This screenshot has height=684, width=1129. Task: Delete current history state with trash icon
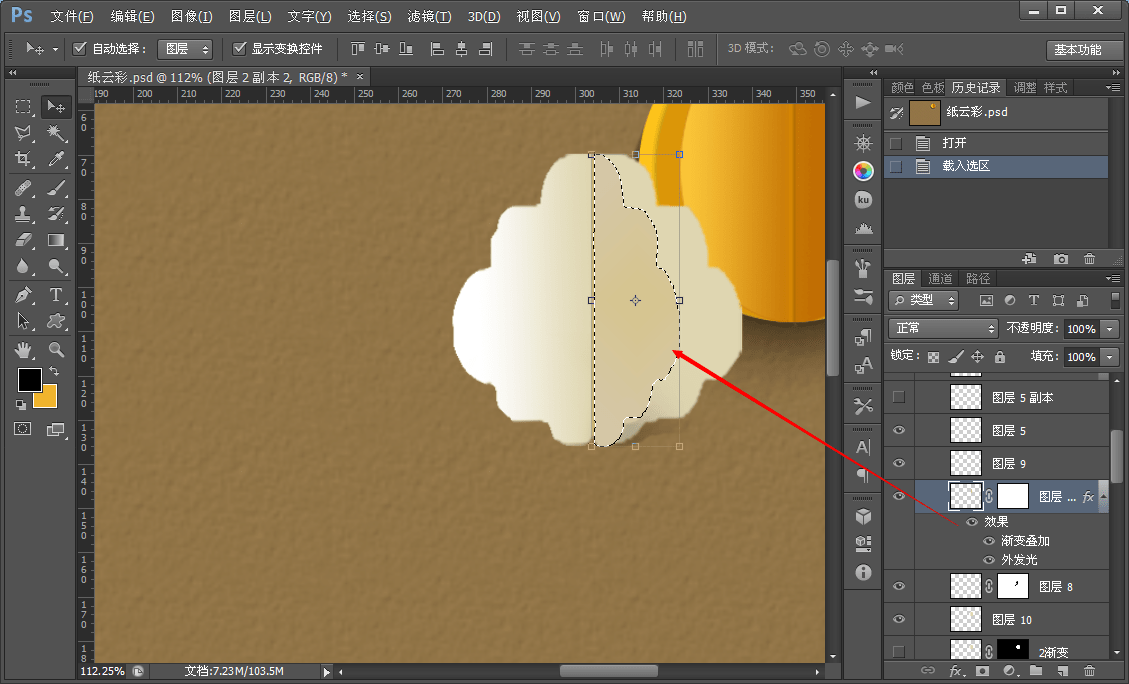1089,258
